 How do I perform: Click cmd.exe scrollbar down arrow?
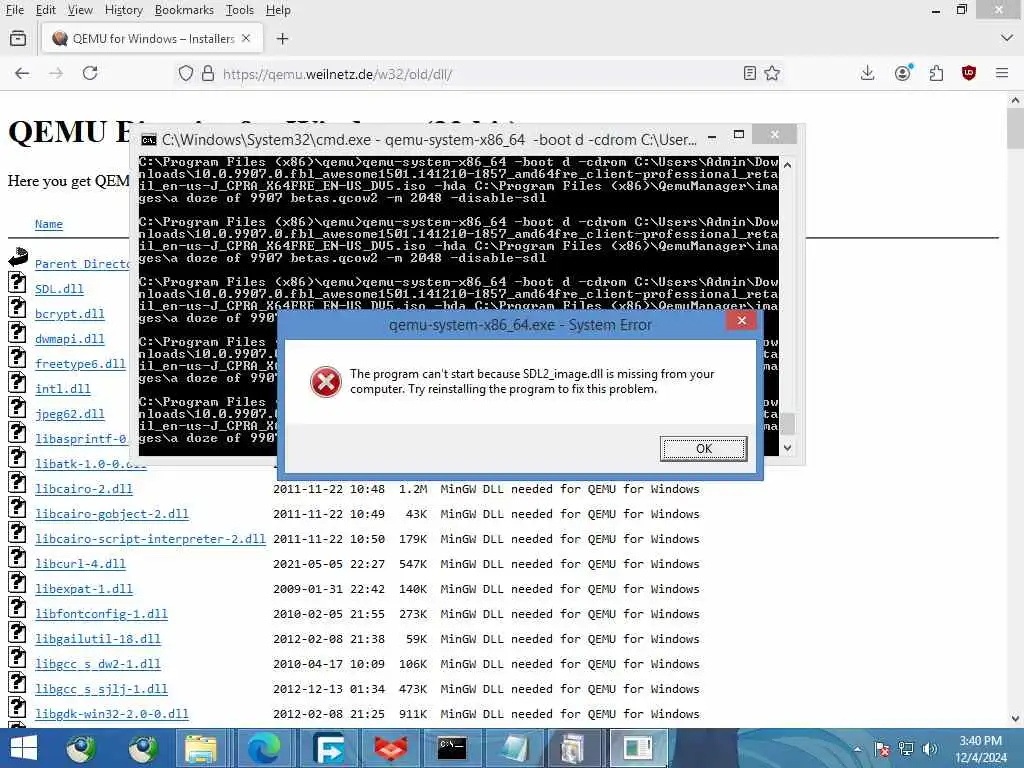(788, 447)
